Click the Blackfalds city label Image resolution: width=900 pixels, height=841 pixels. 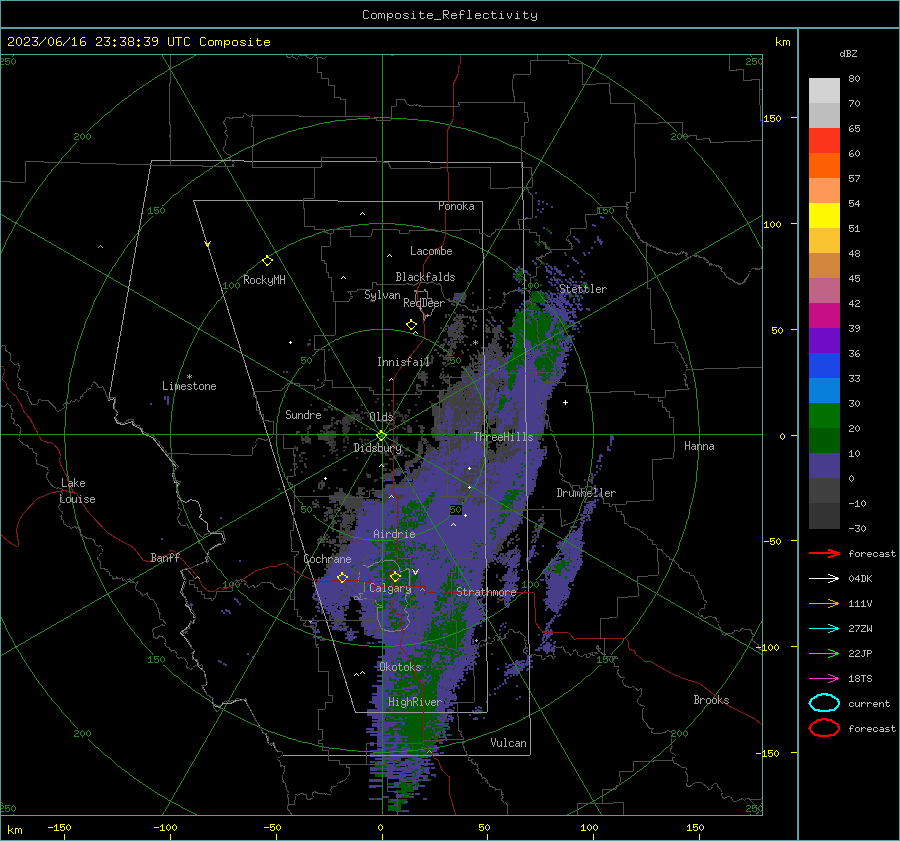[x=425, y=277]
